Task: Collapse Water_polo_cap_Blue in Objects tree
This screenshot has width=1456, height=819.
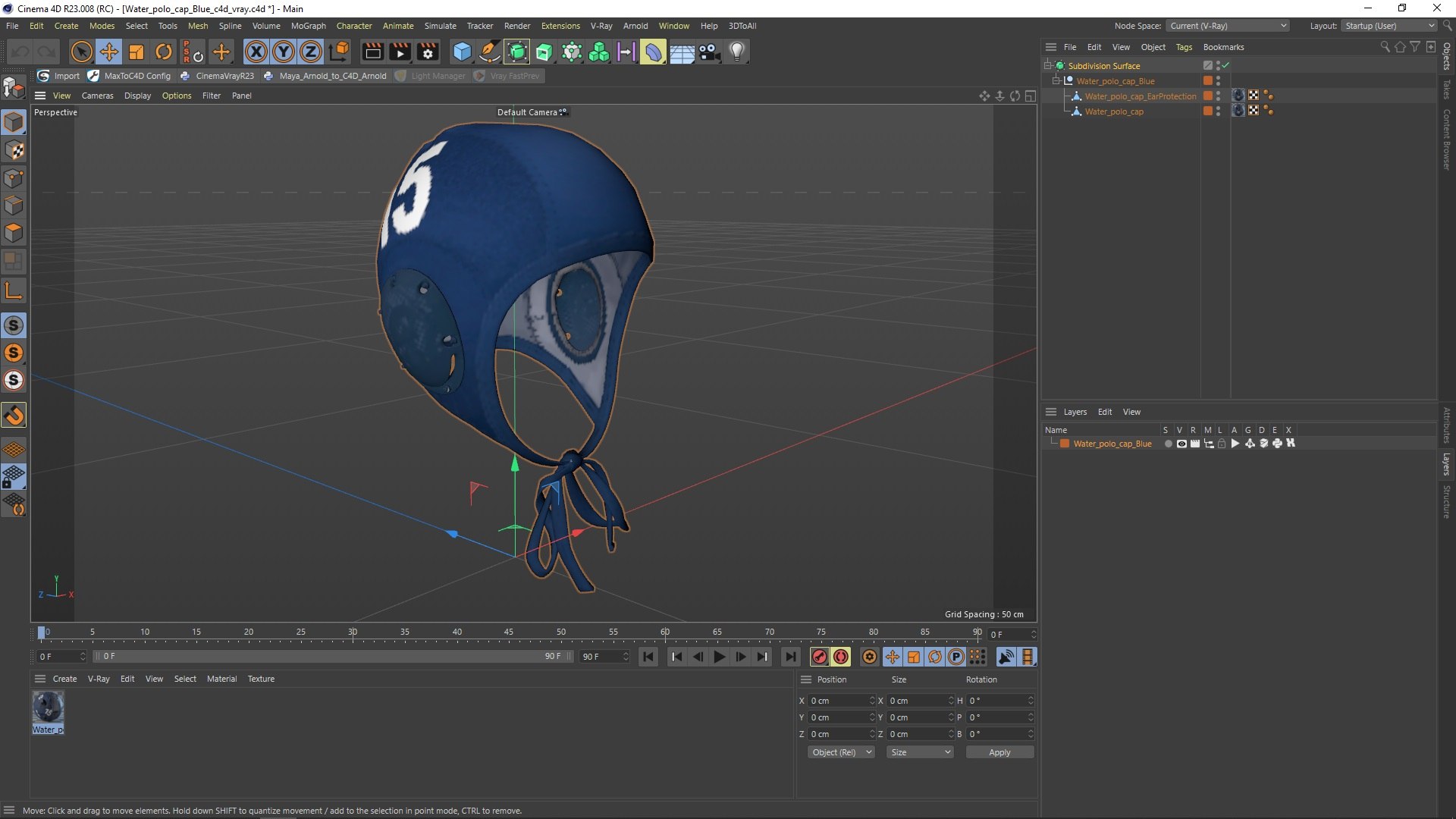Action: click(1056, 81)
